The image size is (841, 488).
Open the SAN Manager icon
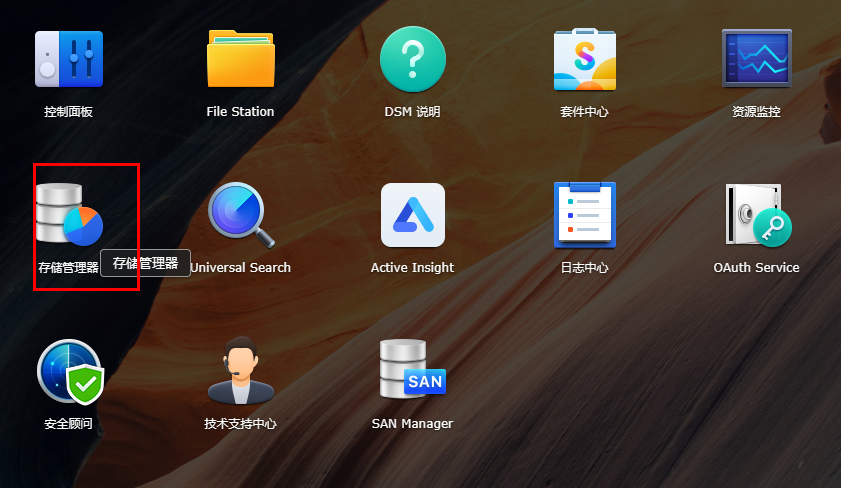pos(412,369)
